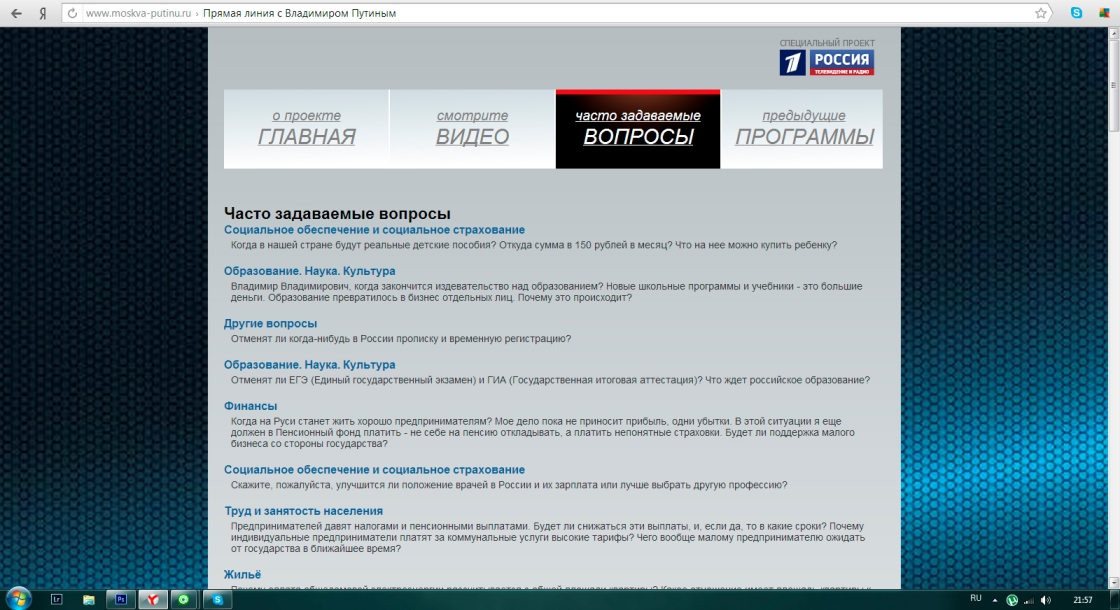Open the ГЛАВНАЯ tab
Image resolution: width=1120 pixels, height=610 pixels.
[306, 129]
